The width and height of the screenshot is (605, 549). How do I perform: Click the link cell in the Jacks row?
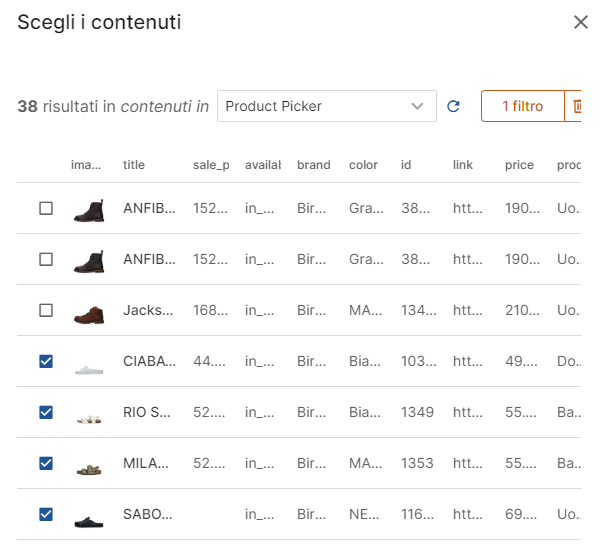[x=467, y=311]
